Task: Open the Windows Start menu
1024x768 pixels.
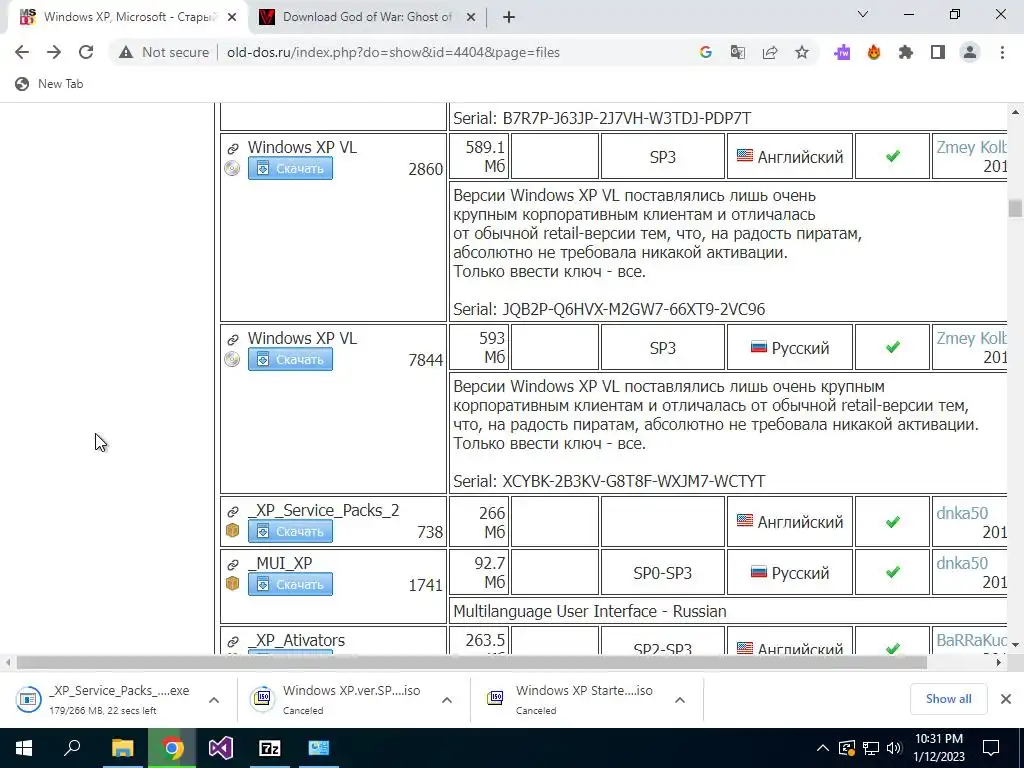Action: click(x=24, y=748)
